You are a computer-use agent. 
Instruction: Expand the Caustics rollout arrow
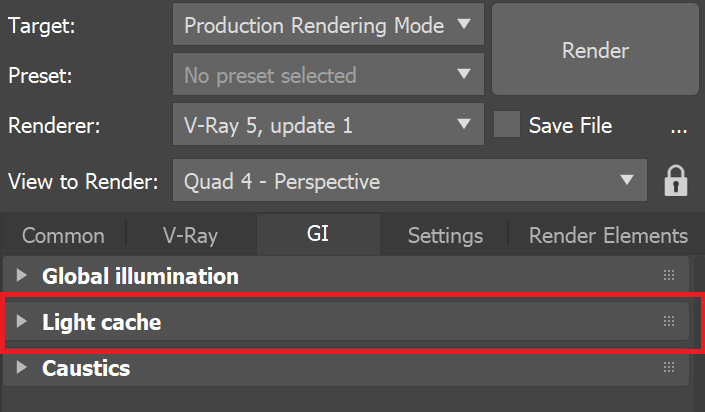pos(23,368)
